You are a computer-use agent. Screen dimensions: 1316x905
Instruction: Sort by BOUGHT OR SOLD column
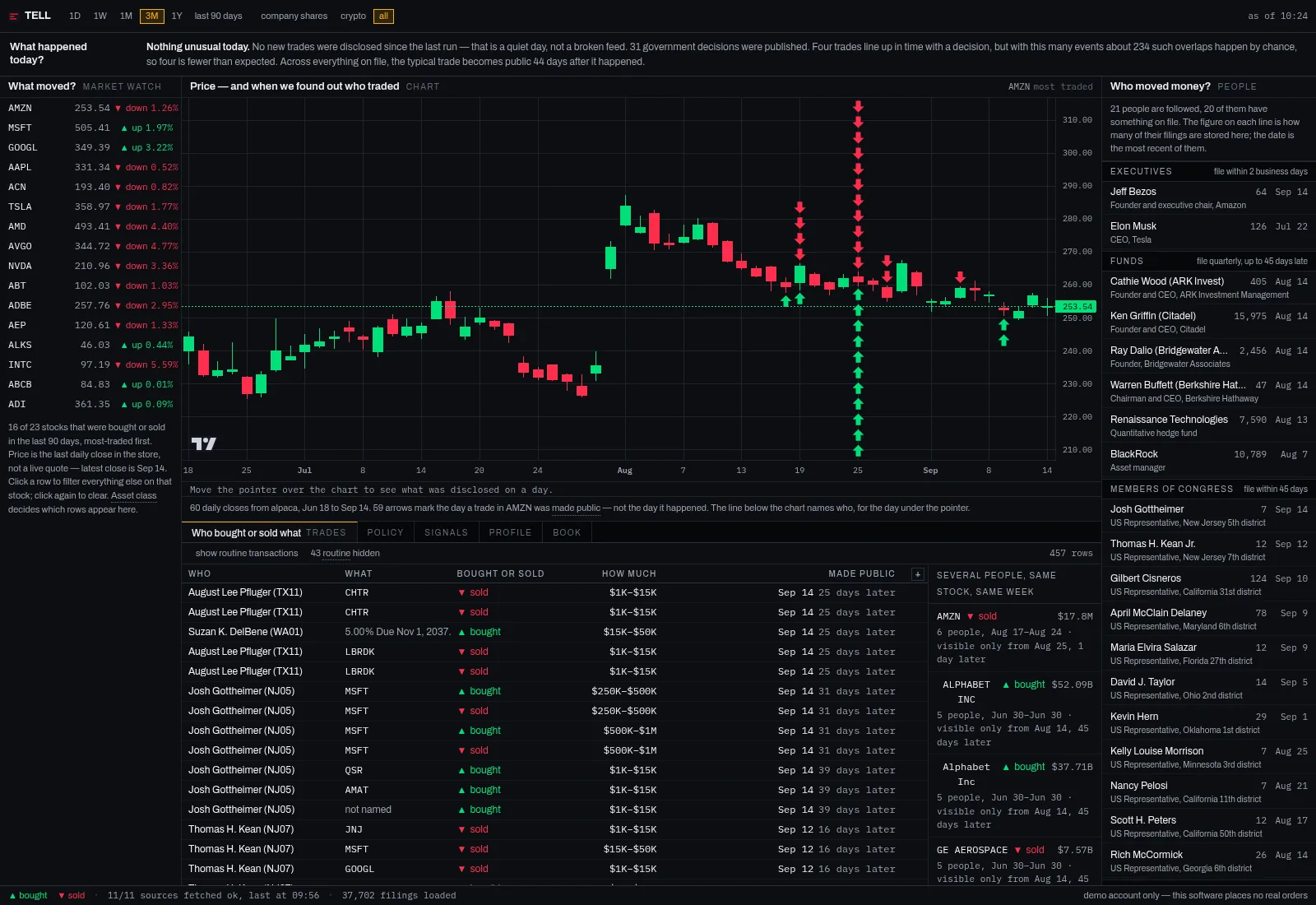point(501,573)
